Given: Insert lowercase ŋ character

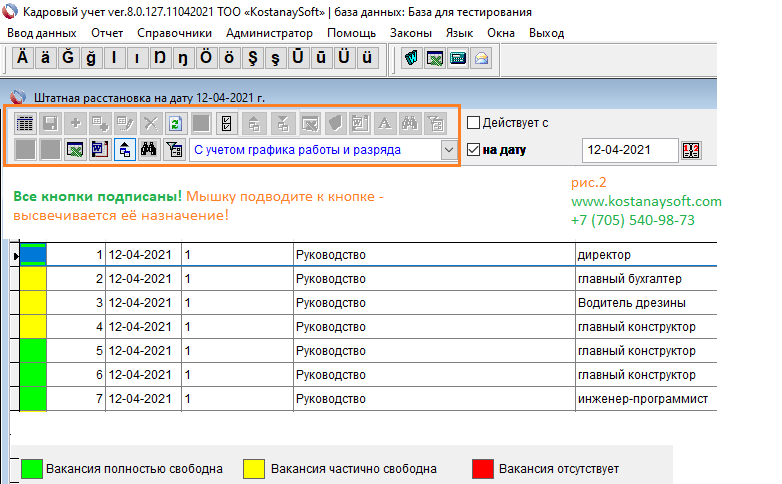Looking at the screenshot, I should 183,58.
